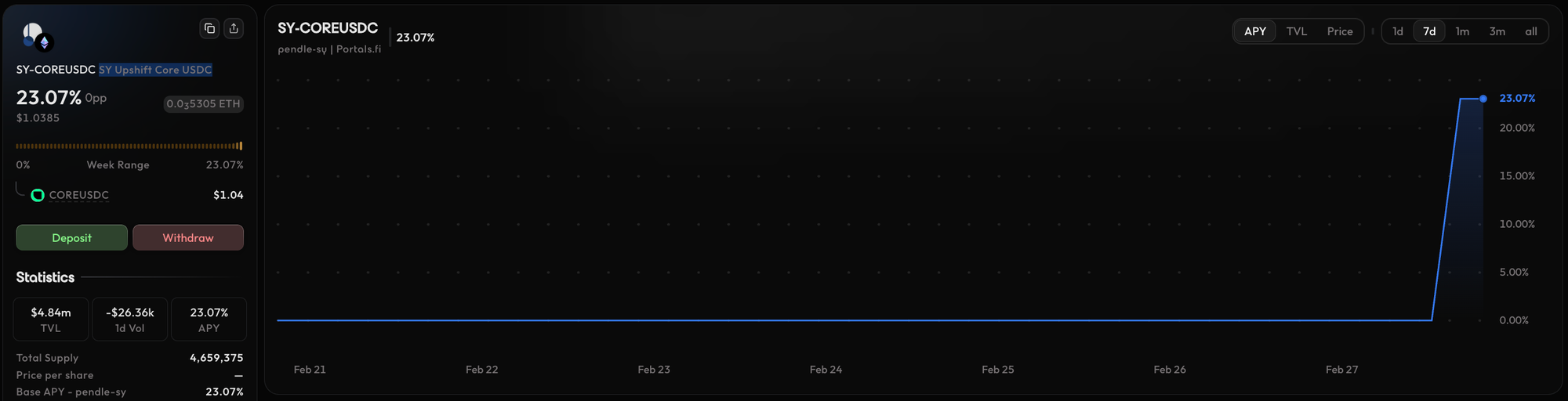Click the $1.0385 price text

38,118
